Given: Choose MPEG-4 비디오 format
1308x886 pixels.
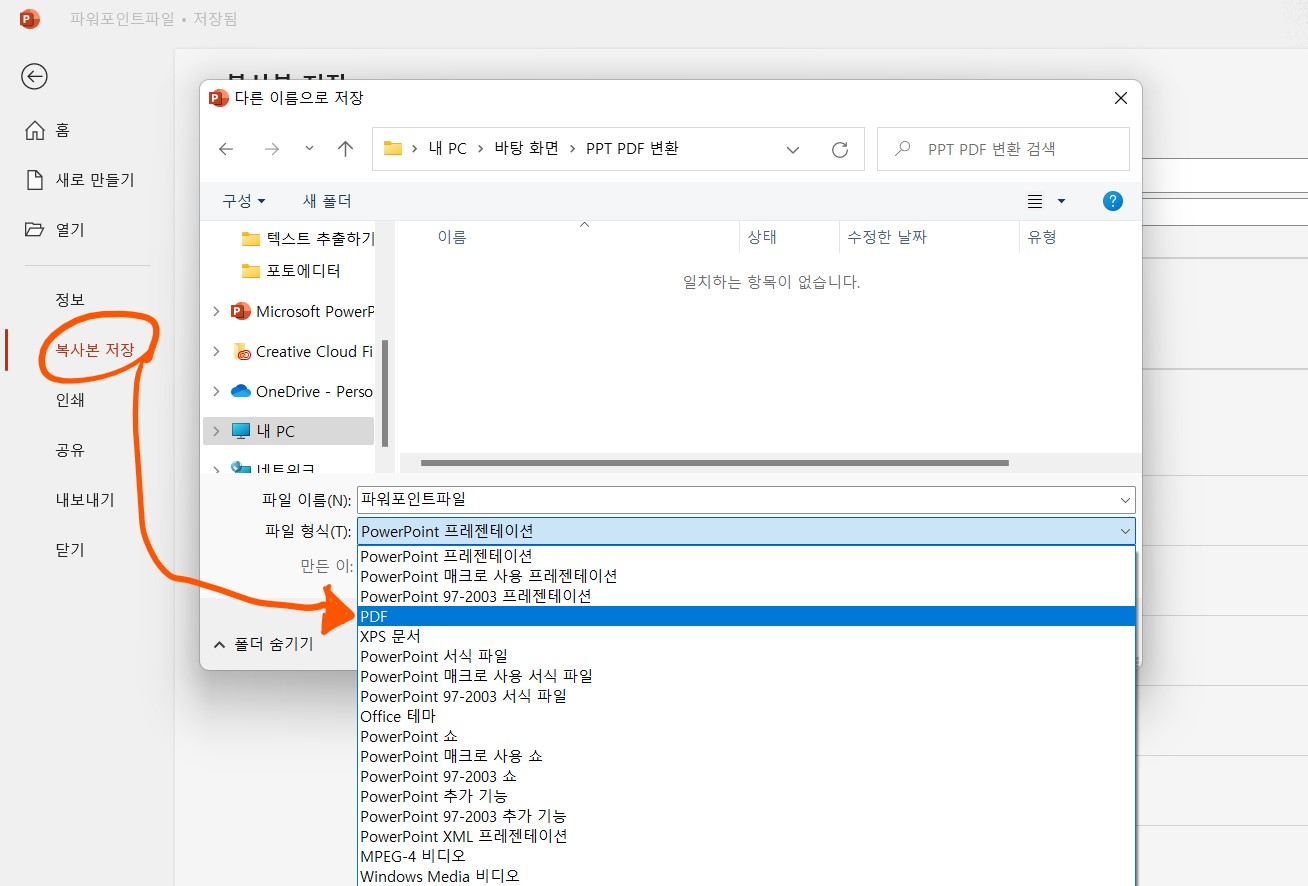Looking at the screenshot, I should point(746,856).
